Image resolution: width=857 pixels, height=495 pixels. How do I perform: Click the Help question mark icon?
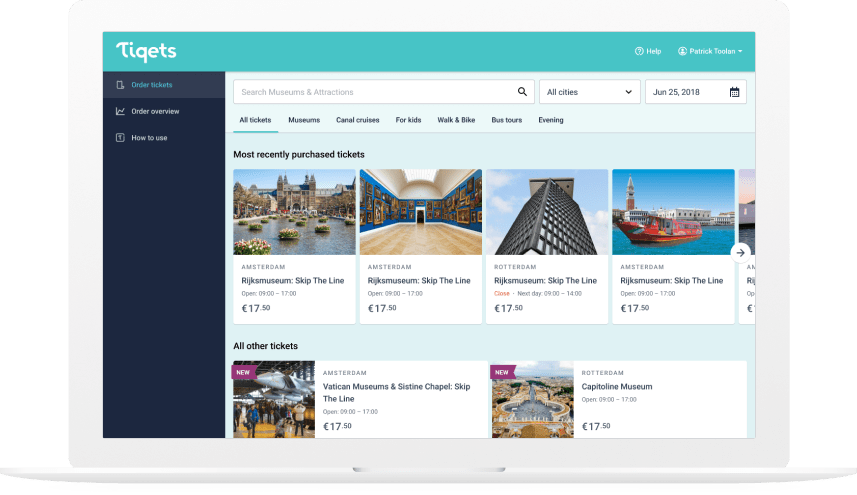click(x=639, y=51)
